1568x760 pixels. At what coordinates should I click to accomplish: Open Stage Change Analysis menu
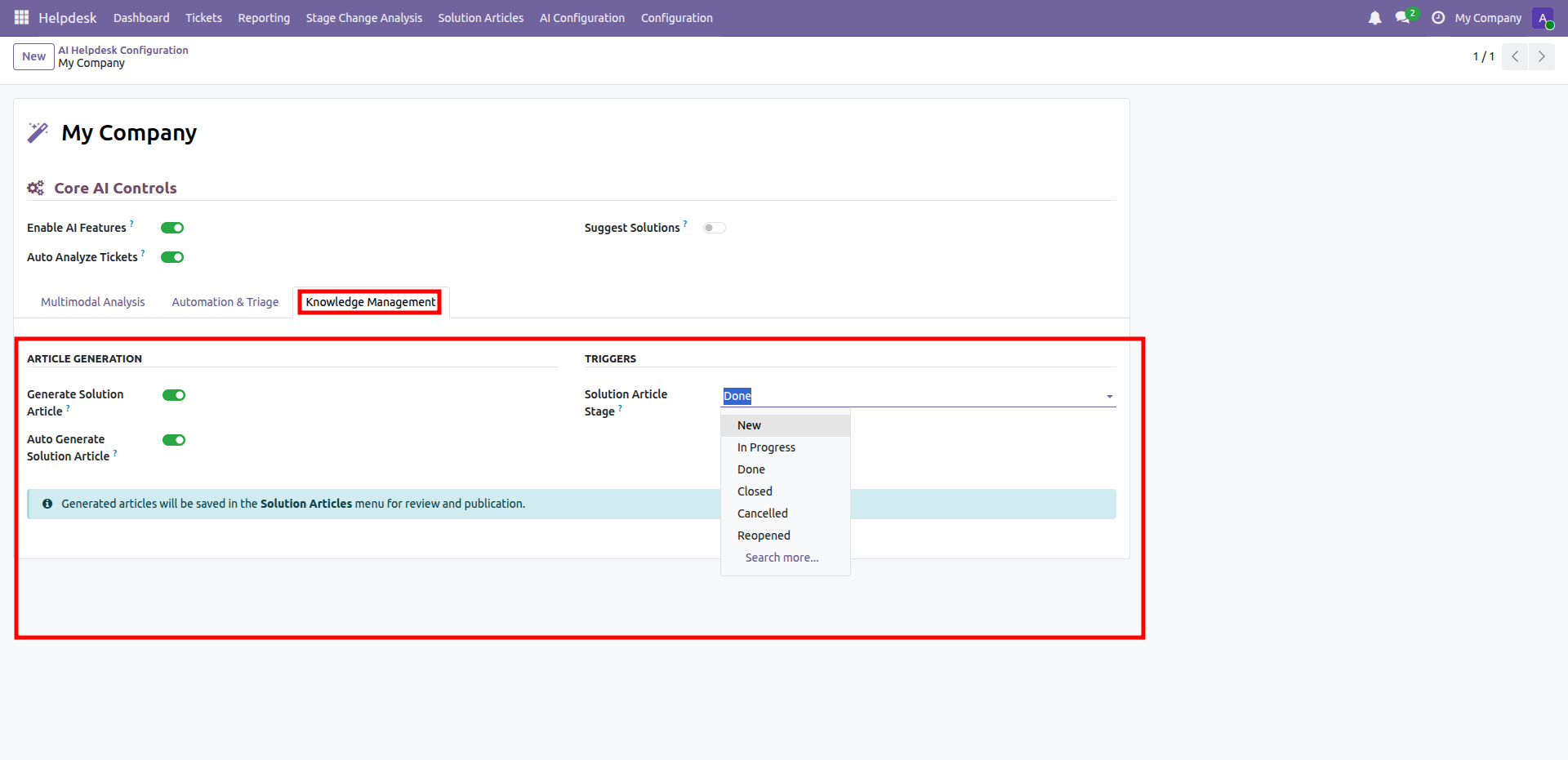(x=364, y=18)
